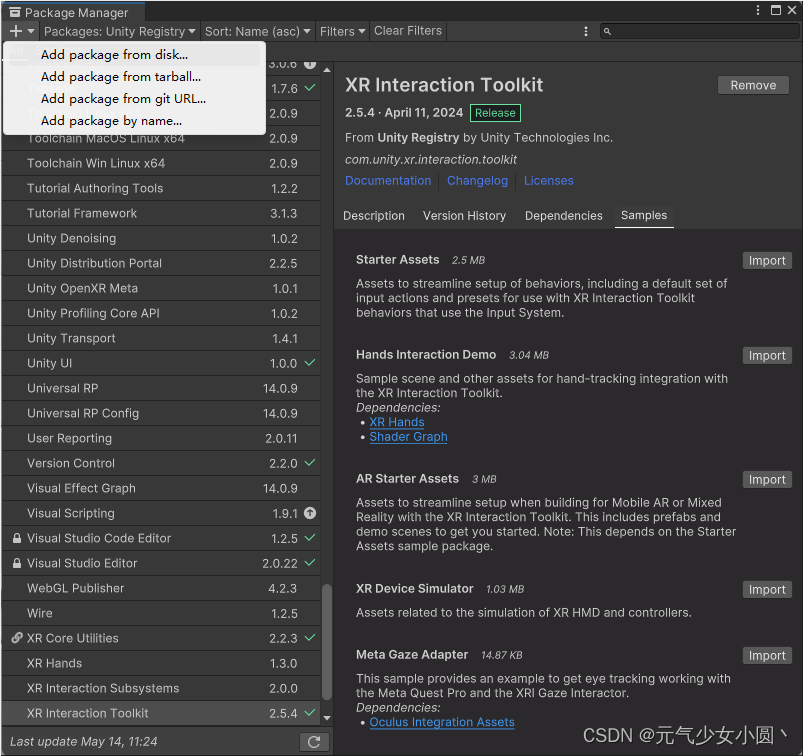Select the XR Interaction Subsystems package

(x=161, y=688)
